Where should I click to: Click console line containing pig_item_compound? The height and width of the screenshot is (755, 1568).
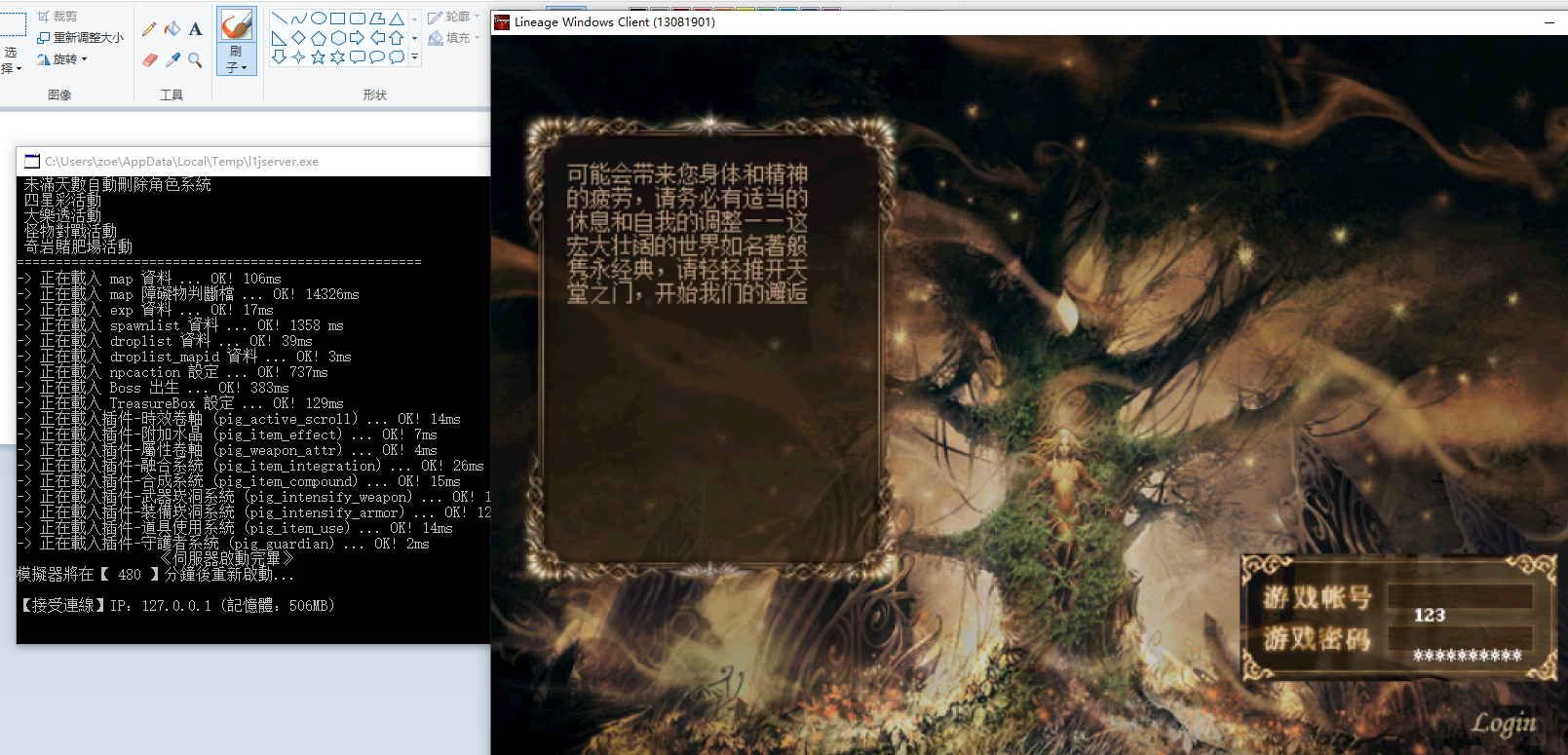[239, 481]
